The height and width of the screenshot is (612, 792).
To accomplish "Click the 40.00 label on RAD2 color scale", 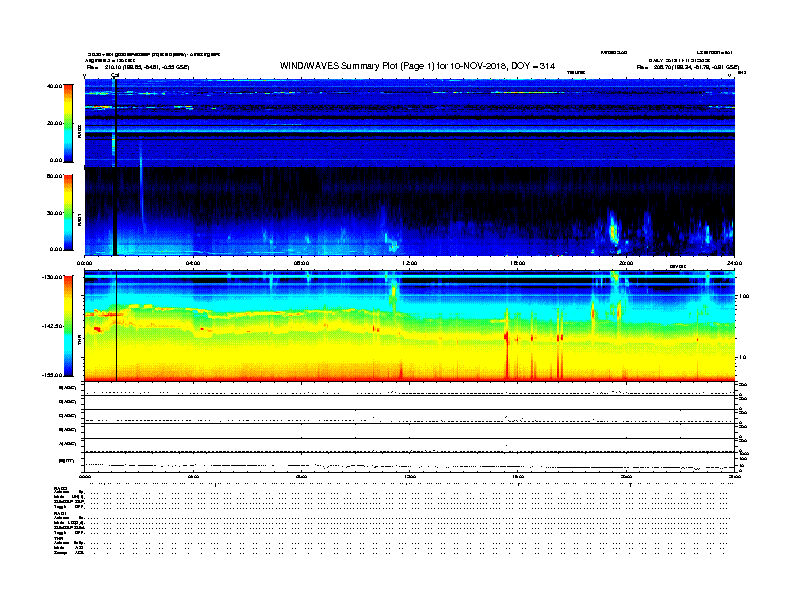I will pos(54,86).
